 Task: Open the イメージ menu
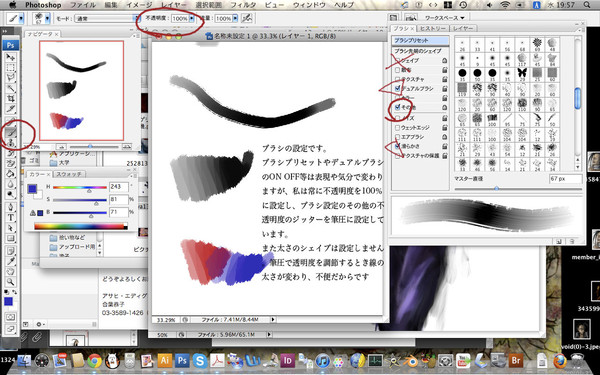[139, 5]
